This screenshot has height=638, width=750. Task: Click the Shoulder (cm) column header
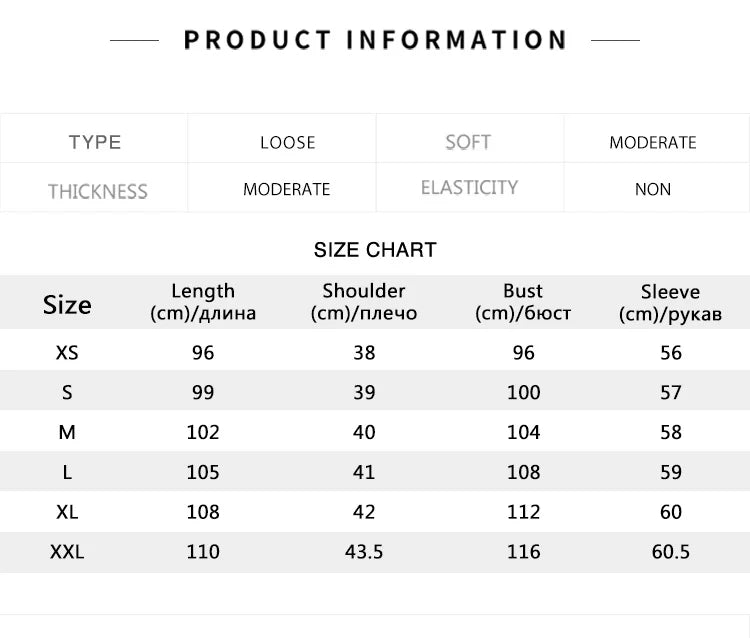(x=364, y=302)
